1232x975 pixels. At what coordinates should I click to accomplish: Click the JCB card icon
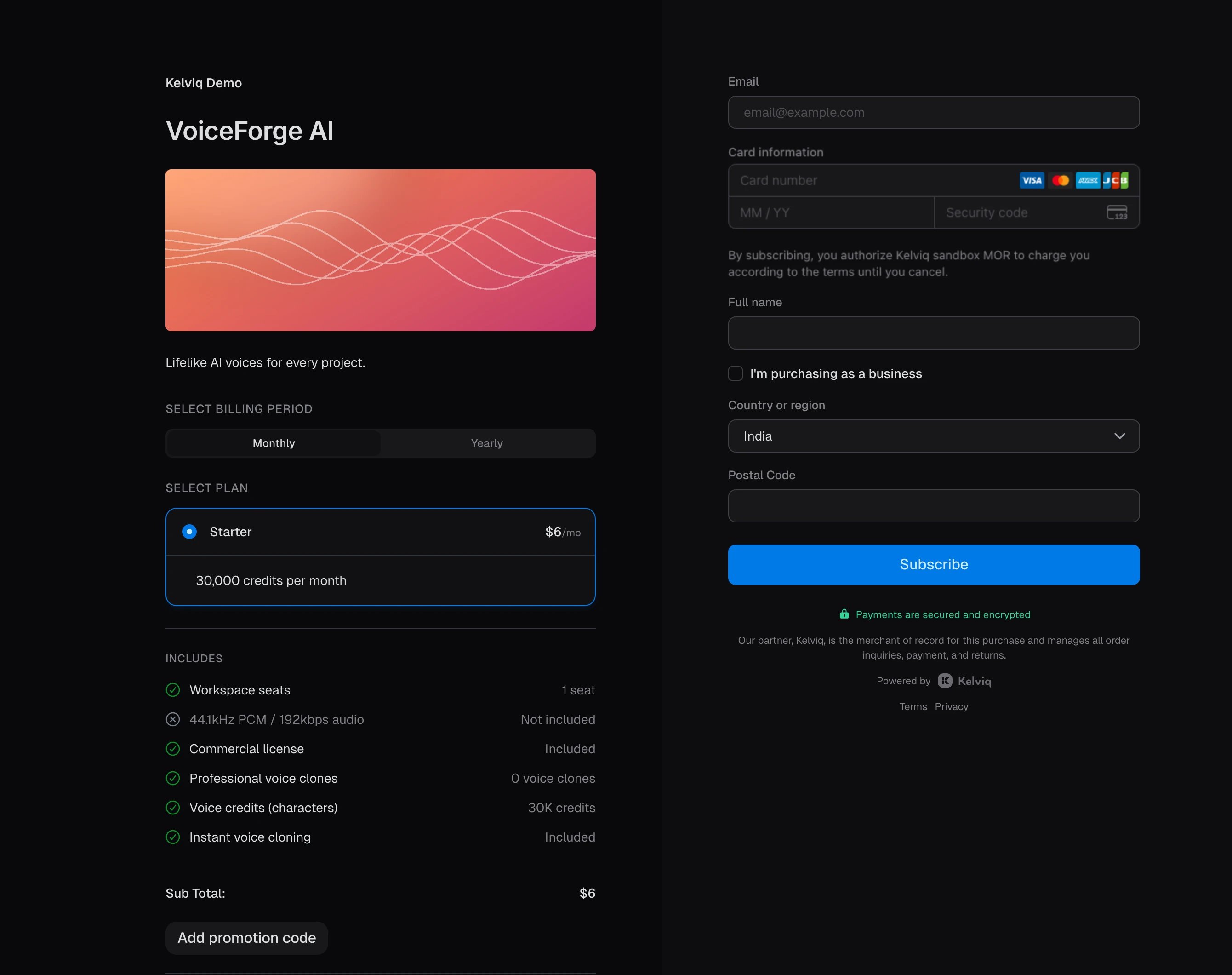(x=1116, y=180)
